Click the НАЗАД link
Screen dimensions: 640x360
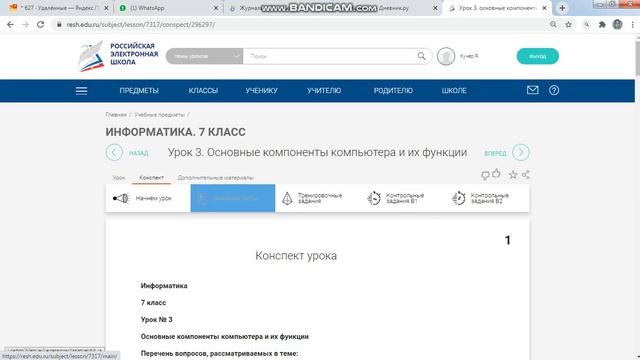tap(138, 153)
